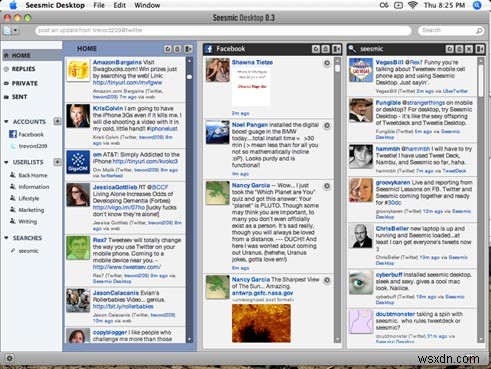
Task: Toggle notifications bell in HOME column
Action: click(178, 49)
